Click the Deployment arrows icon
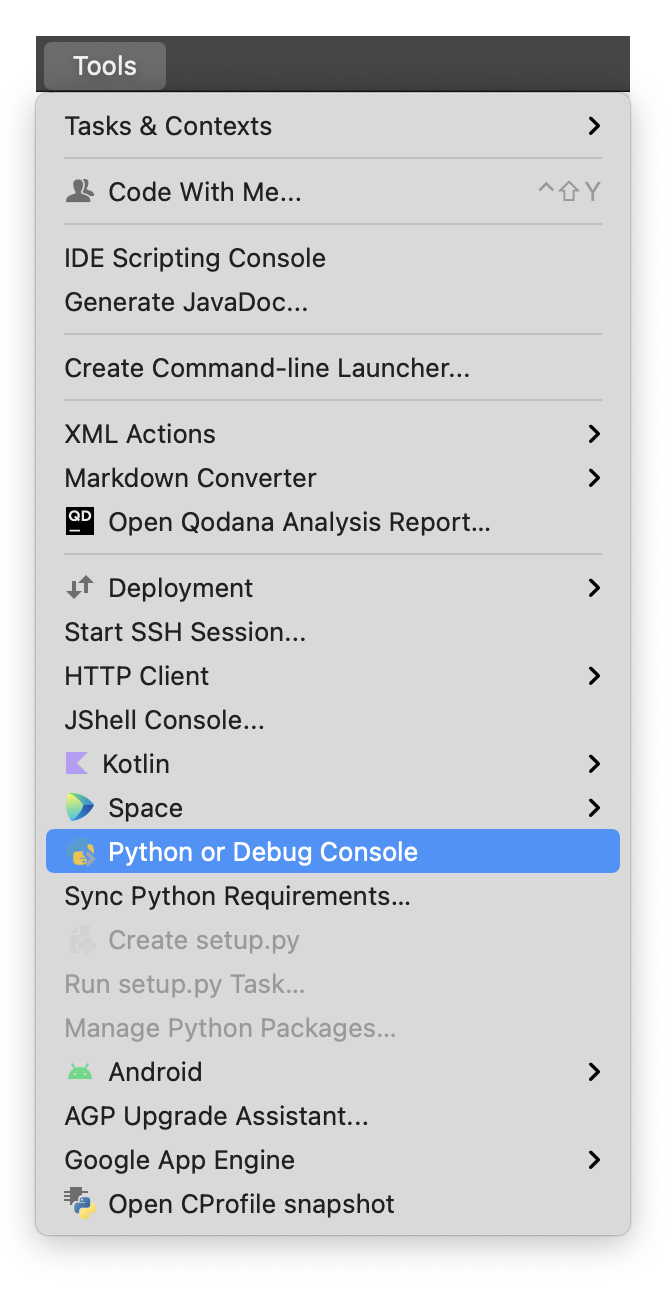 pyautogui.click(x=79, y=587)
